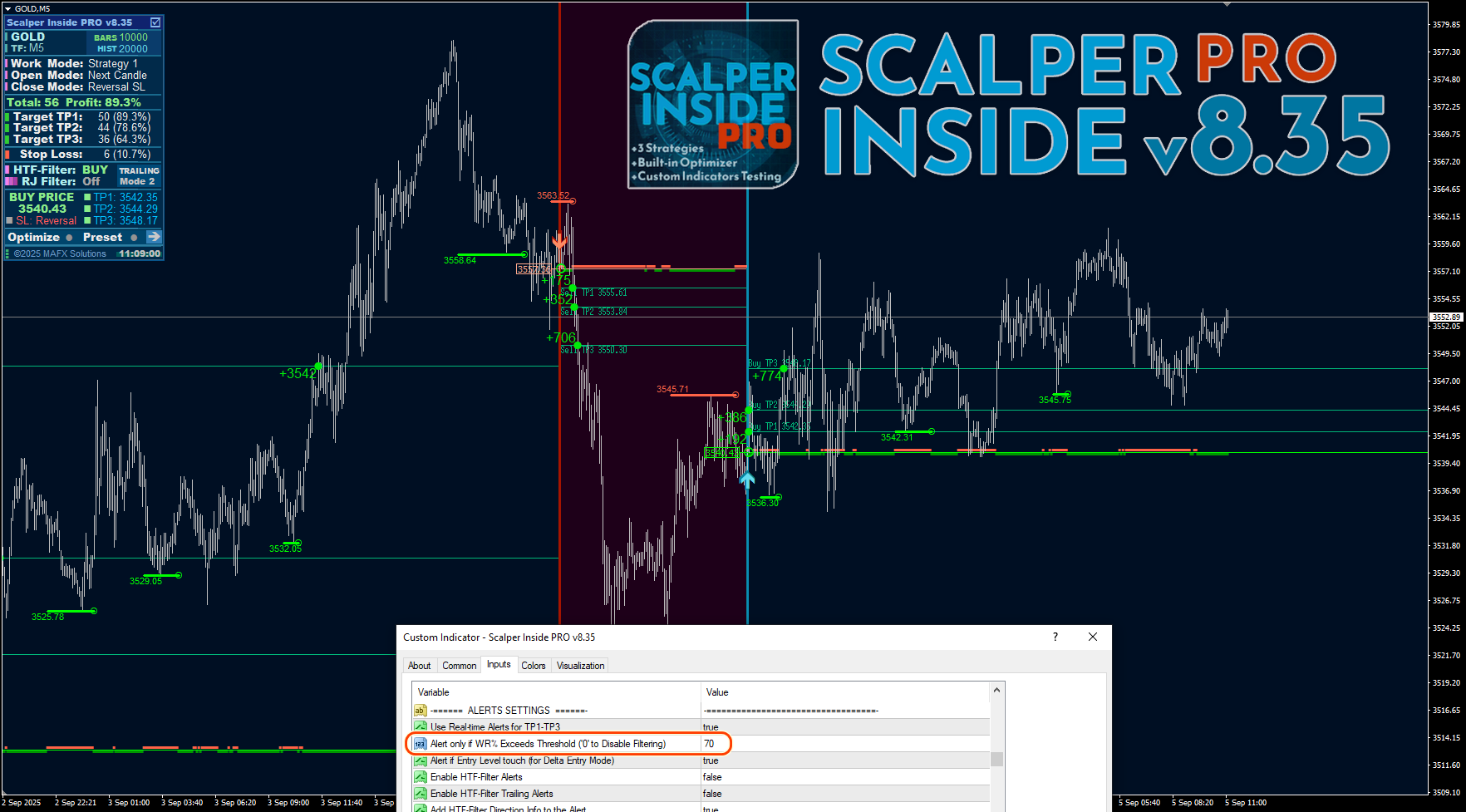This screenshot has width=1466, height=812.
Task: Toggle the grey square beside SL: Reversal
Action: pyautogui.click(x=9, y=220)
